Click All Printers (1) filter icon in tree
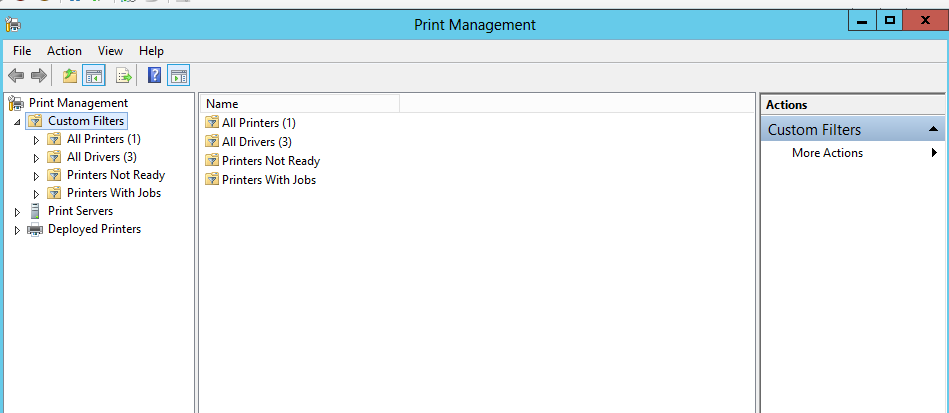Viewport: 949px width, 413px height. pyautogui.click(x=54, y=139)
